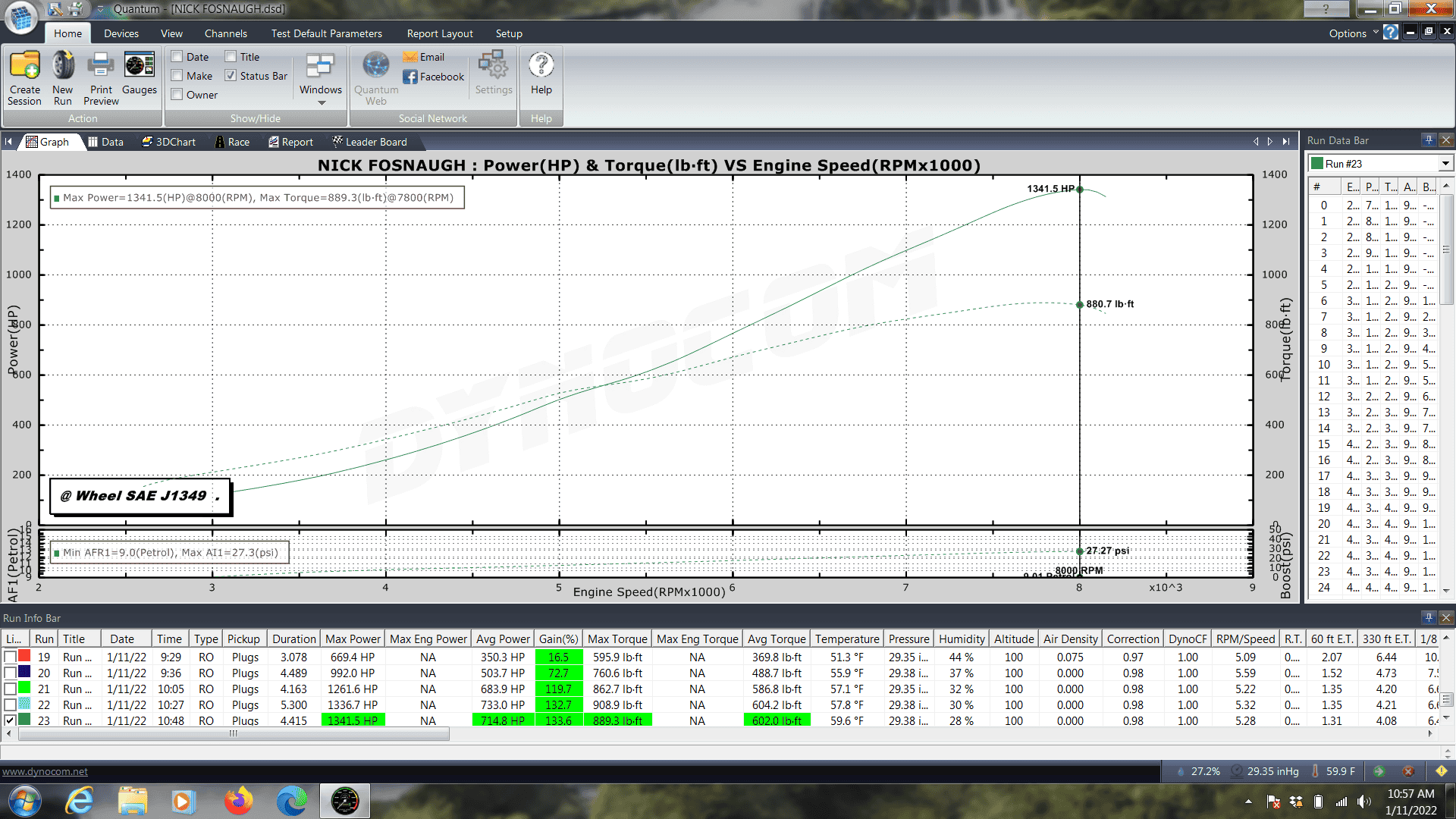Pin the Run Info Bar panel
The height and width of the screenshot is (819, 1456).
tap(1429, 618)
